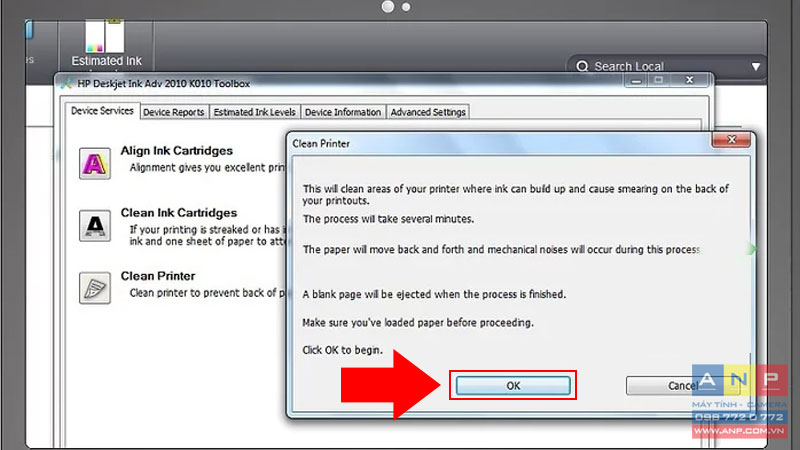Click 'A blank page will be ejected' text
This screenshot has height=450, width=800.
point(434,294)
